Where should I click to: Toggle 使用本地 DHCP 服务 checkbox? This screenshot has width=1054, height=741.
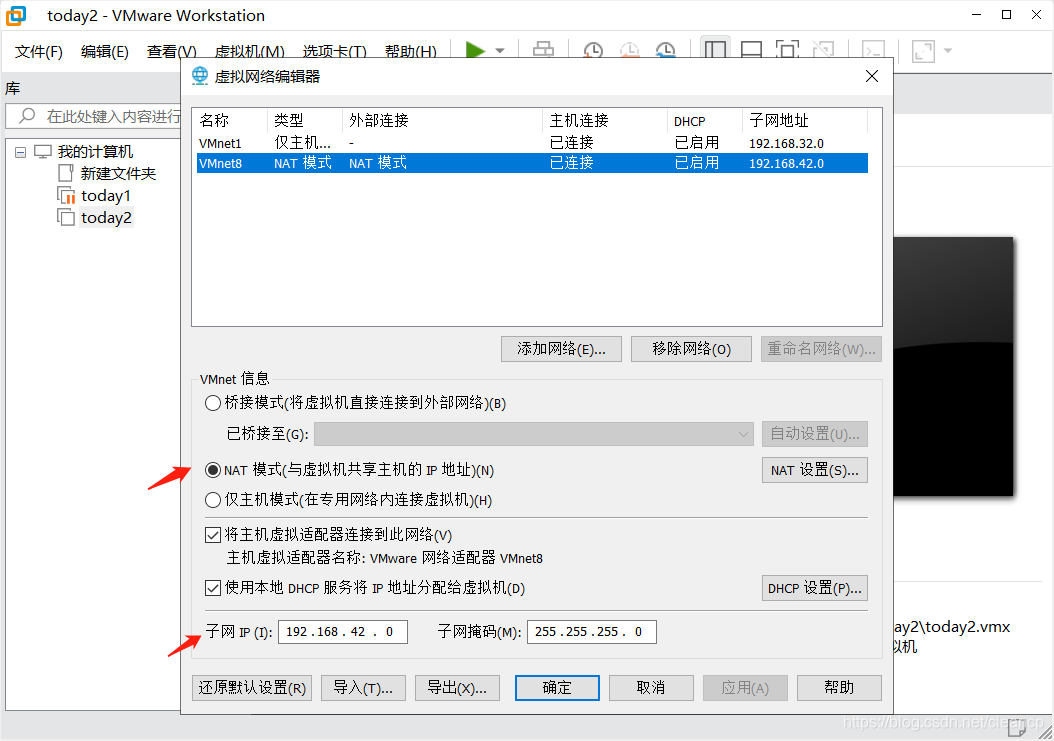(x=213, y=588)
